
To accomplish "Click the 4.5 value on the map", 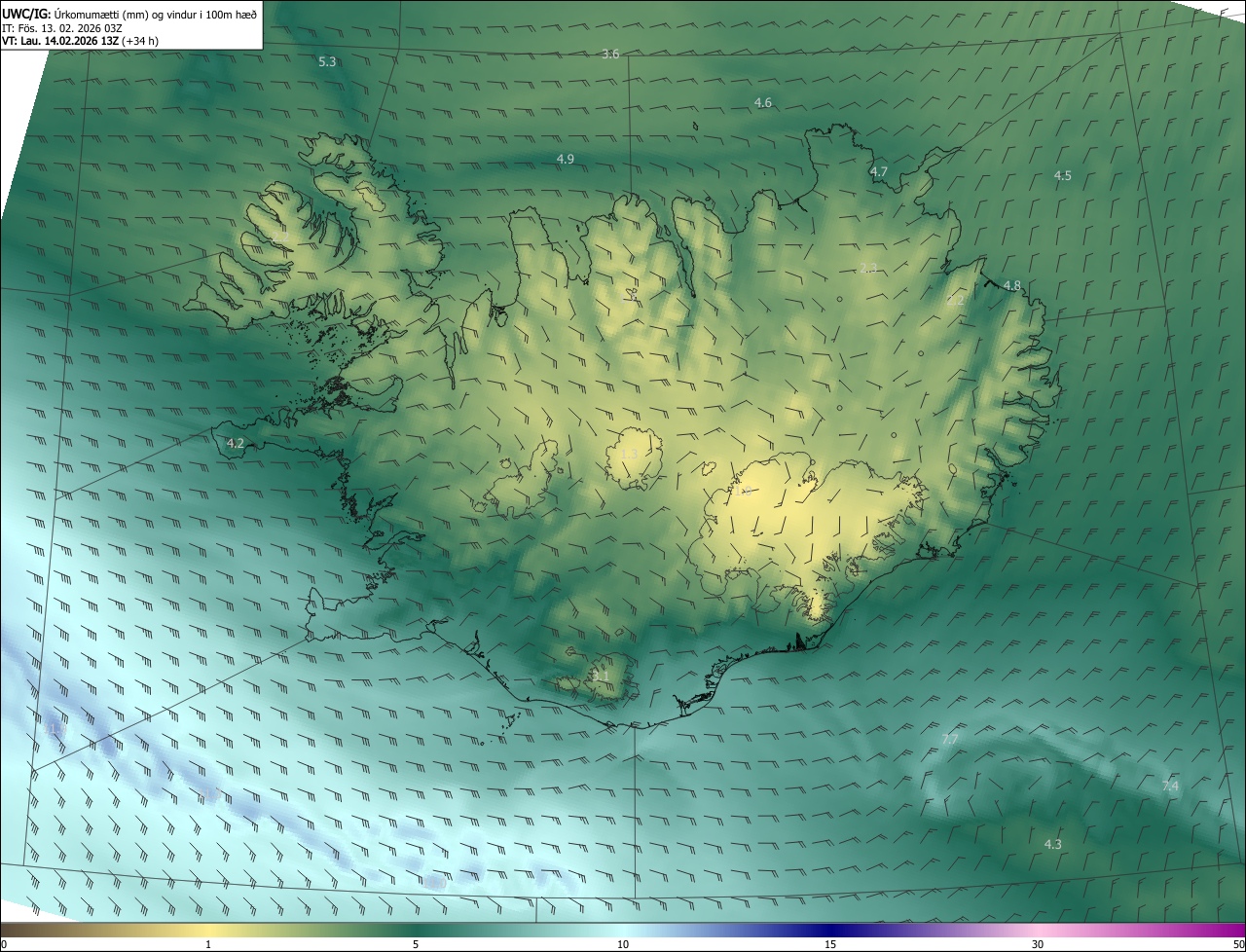I will tap(1063, 175).
